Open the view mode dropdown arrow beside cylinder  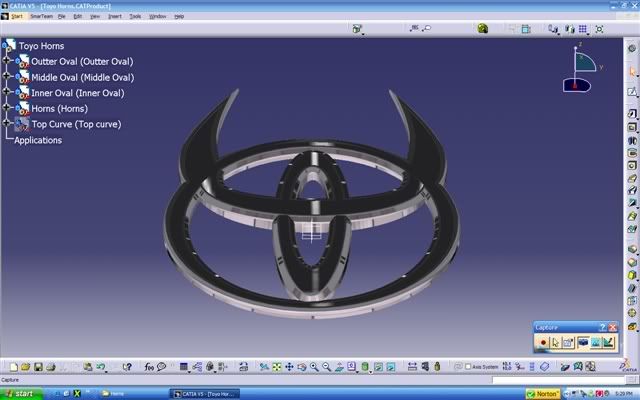[371, 371]
